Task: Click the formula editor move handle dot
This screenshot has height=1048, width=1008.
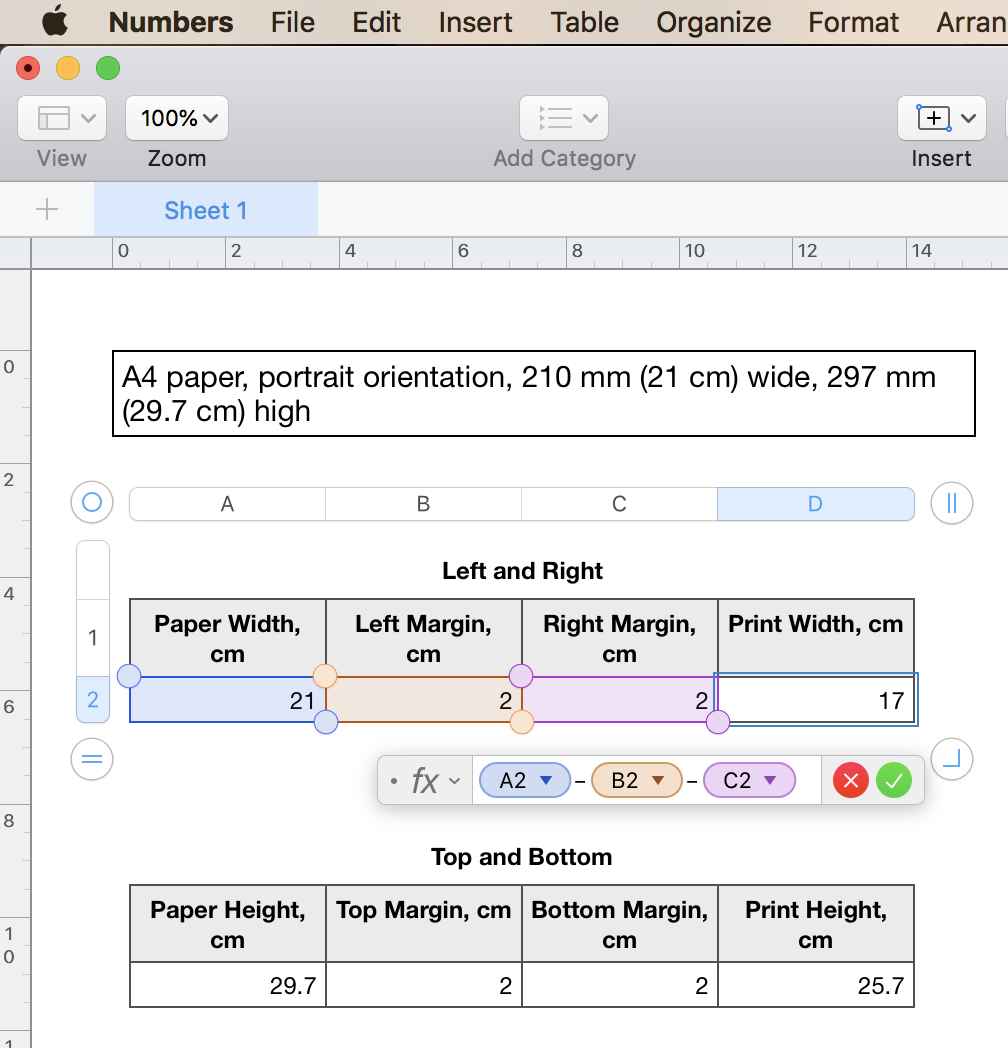Action: coord(394,781)
